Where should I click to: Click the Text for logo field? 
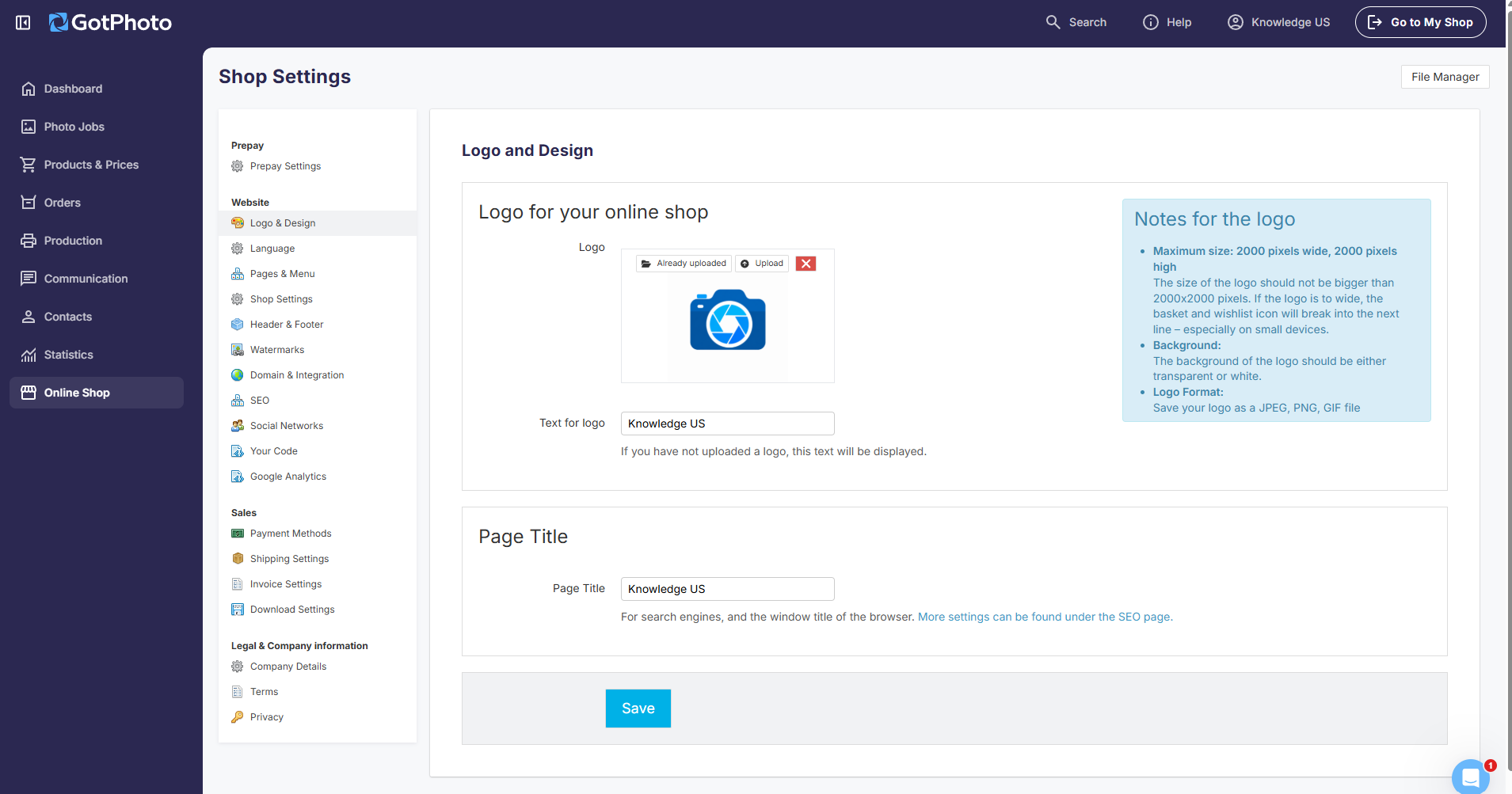pyautogui.click(x=728, y=424)
